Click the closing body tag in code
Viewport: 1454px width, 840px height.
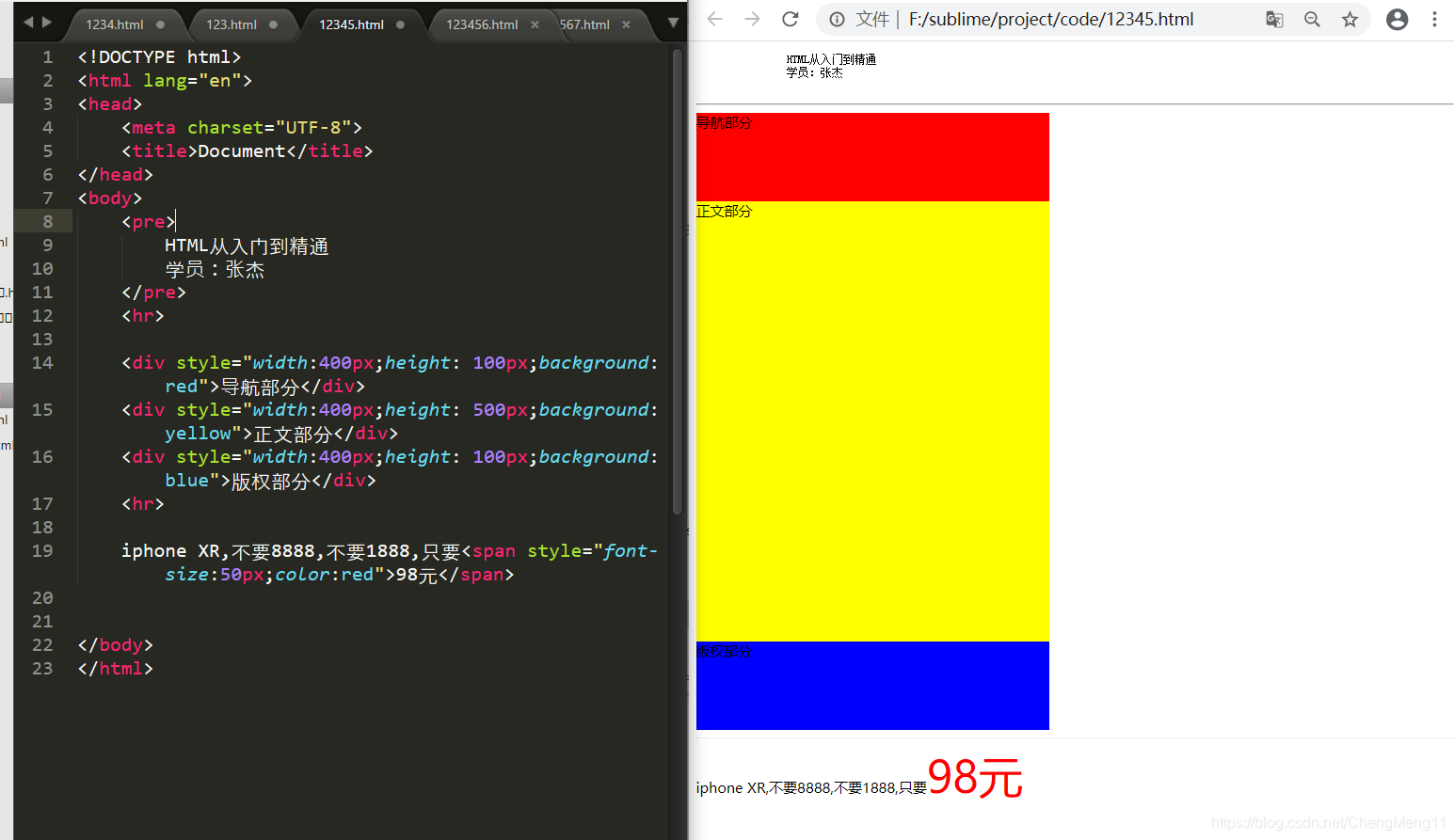(x=115, y=644)
